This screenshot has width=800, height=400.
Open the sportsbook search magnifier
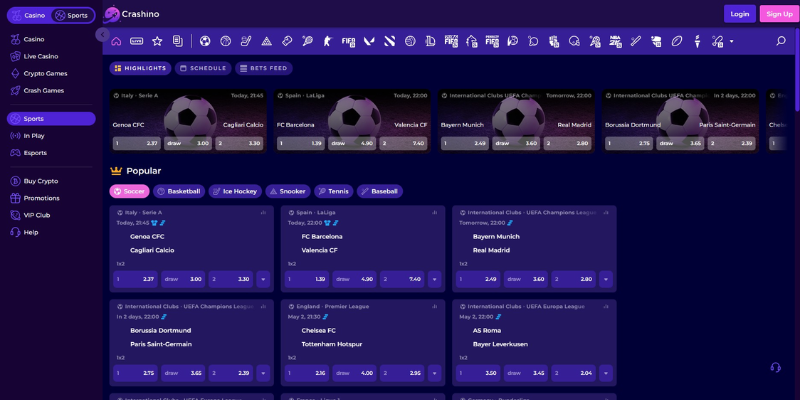coord(781,41)
